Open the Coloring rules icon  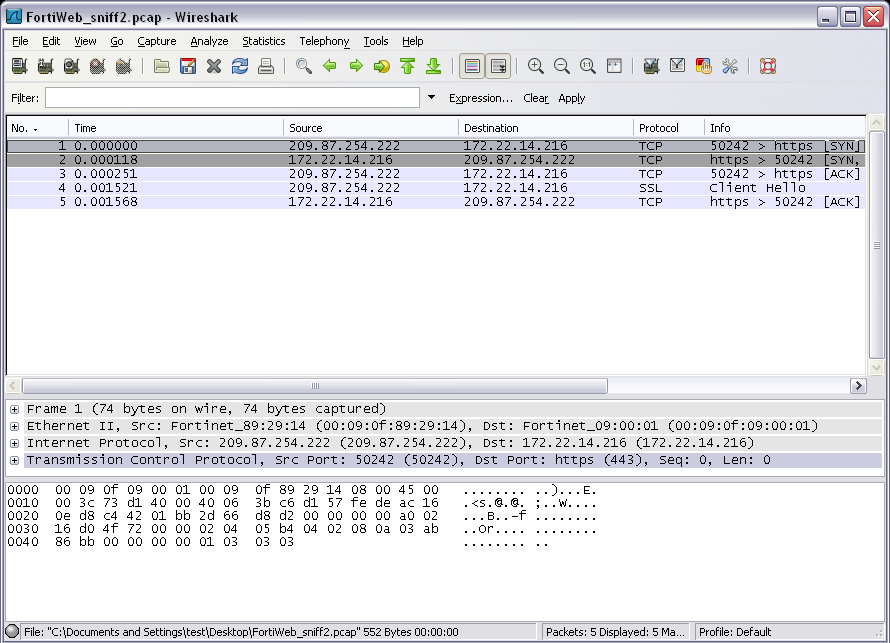coord(704,67)
